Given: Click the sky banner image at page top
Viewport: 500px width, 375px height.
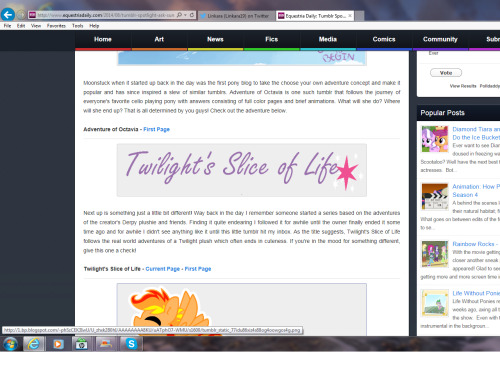Looking at the screenshot, I should (242, 58).
